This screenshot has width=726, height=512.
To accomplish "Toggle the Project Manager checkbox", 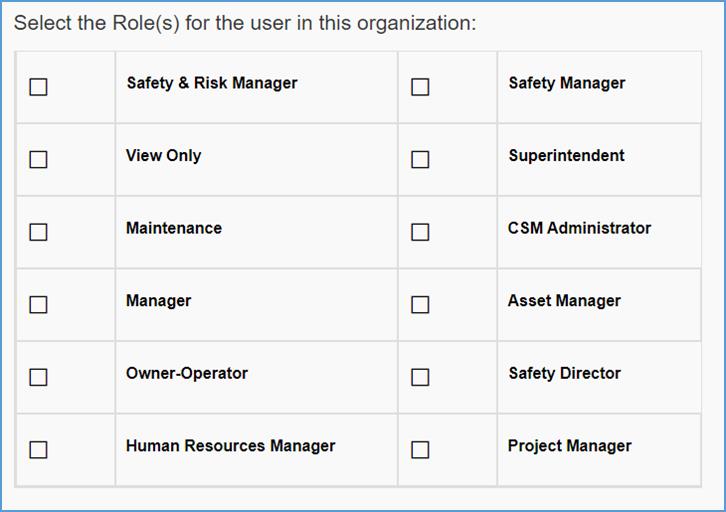I will pyautogui.click(x=420, y=450).
